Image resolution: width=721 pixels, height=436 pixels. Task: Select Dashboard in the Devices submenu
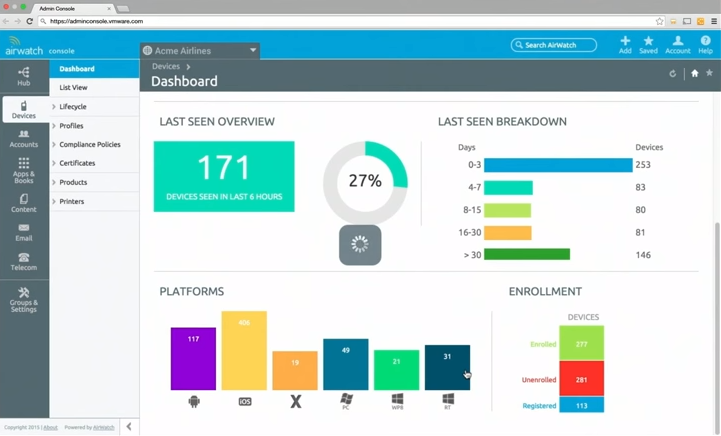[94, 69]
